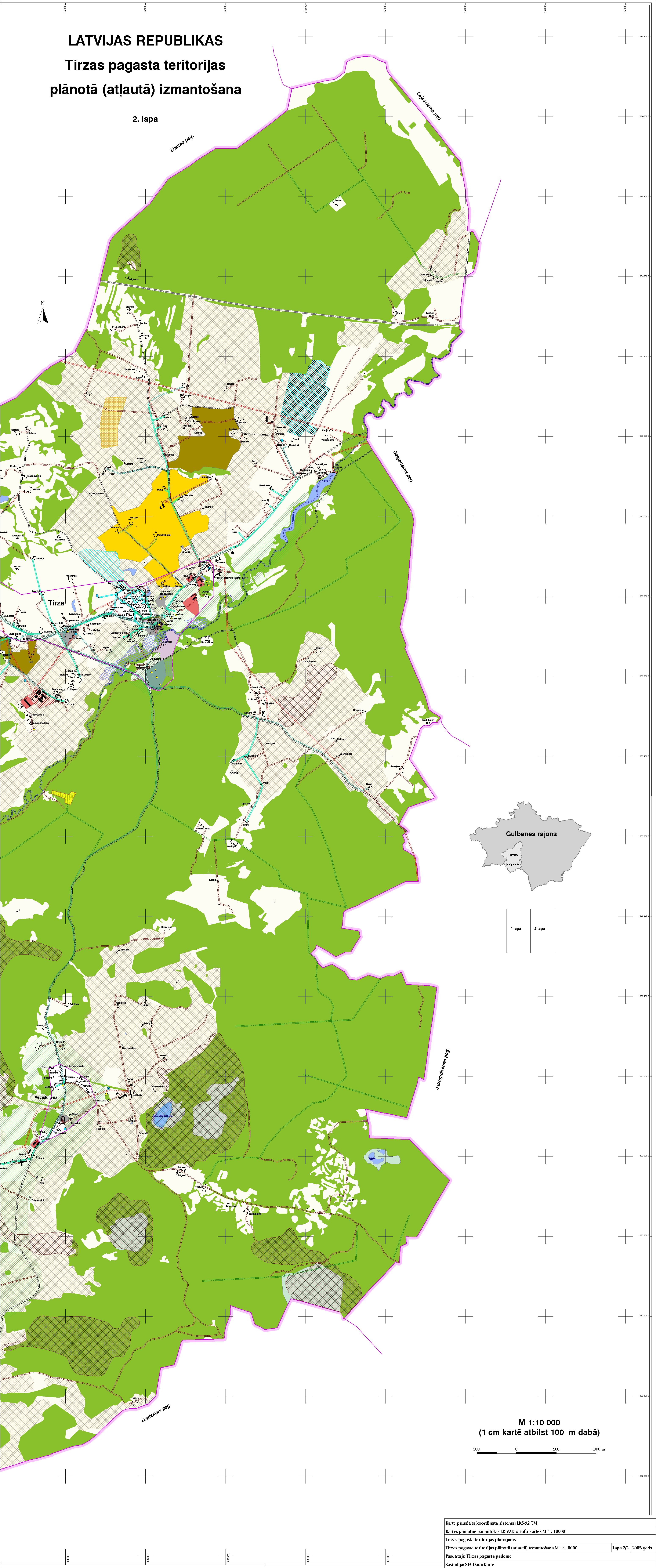Click the Lizuma pag. border label
Image resolution: width=656 pixels, height=1568 pixels.
[182, 144]
